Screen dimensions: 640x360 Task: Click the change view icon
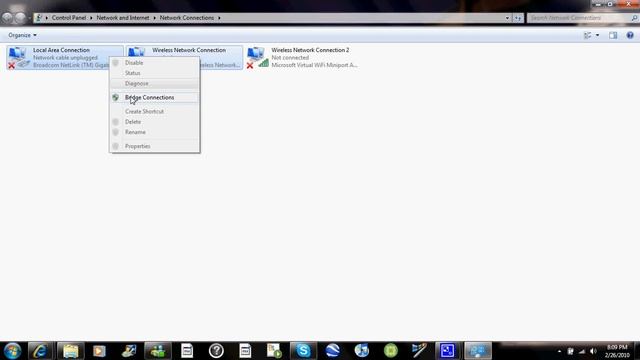588,36
